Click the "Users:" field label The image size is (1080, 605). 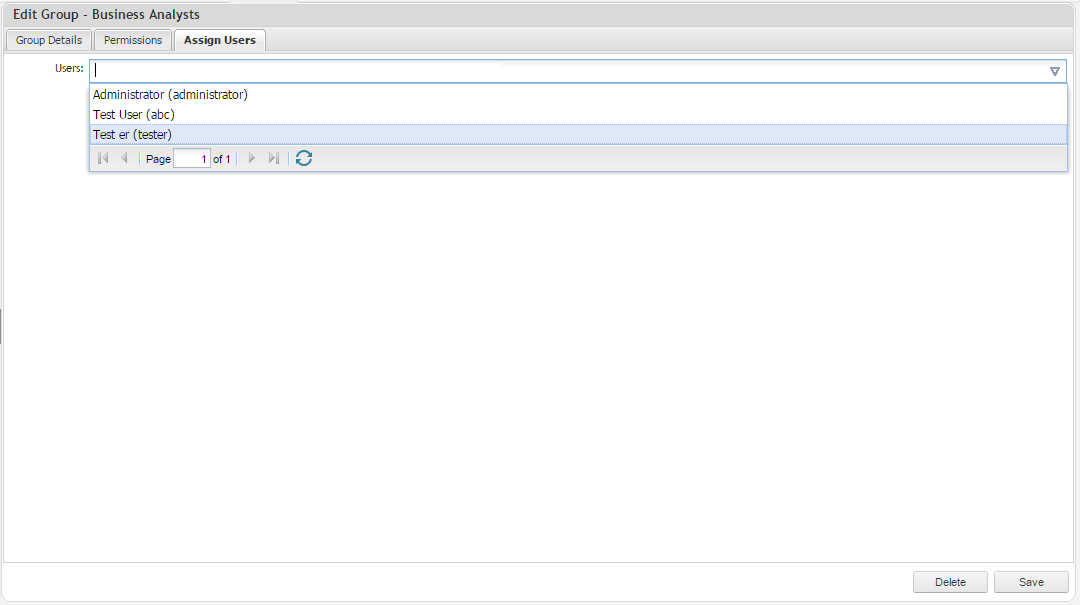[69, 68]
